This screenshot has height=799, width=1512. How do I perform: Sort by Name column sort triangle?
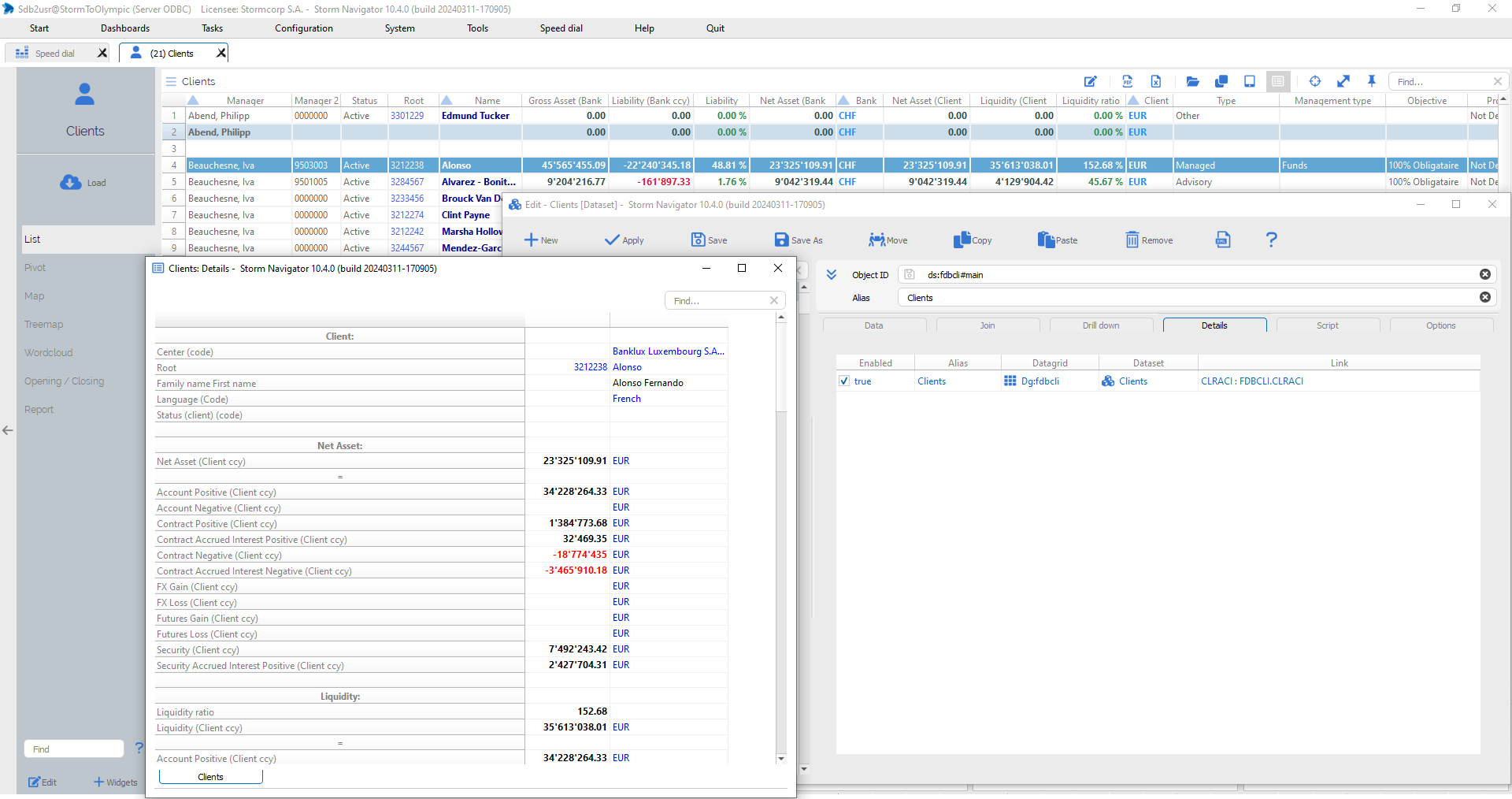(447, 100)
